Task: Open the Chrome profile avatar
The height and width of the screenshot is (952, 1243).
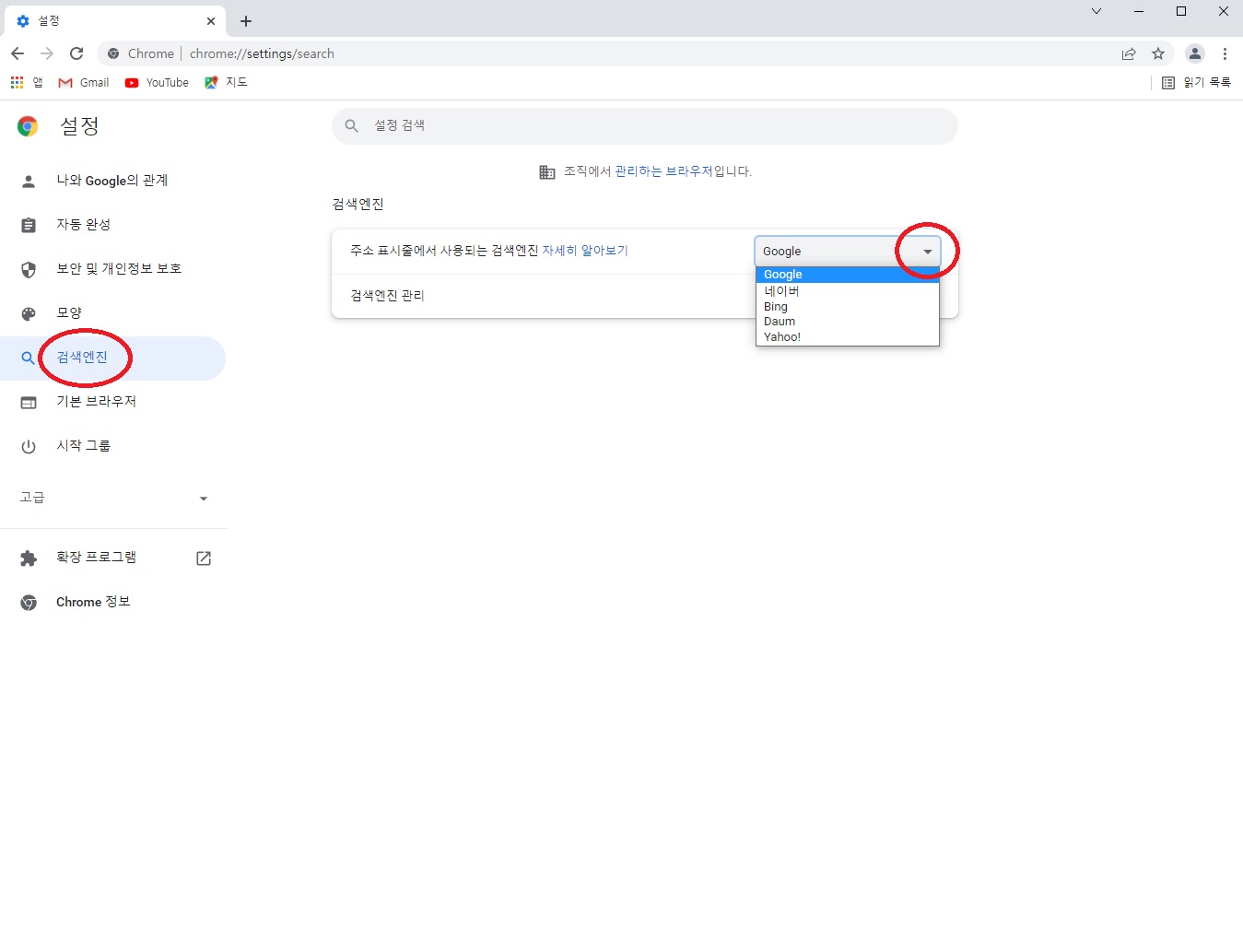Action: pyautogui.click(x=1195, y=53)
